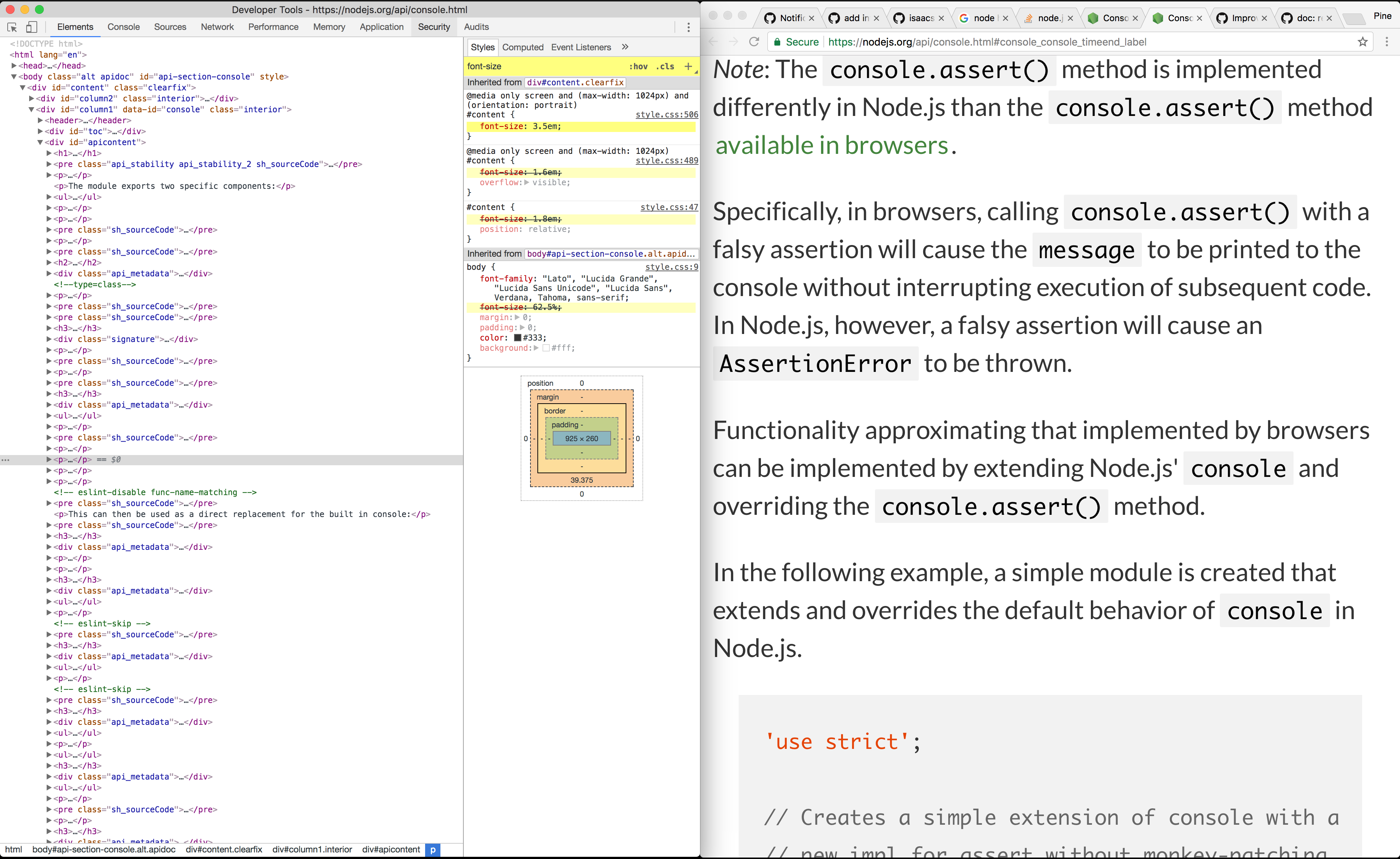Screen dimensions: 1400x859
Task: Go forward in Chrome browser
Action: [x=734, y=42]
